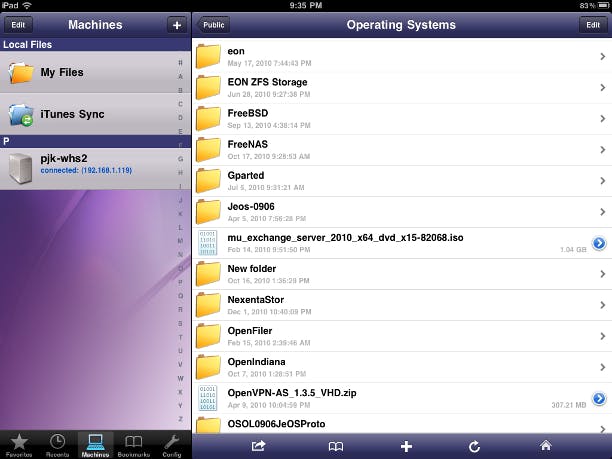
Task: Tap the bookmarks book icon in bottom toolbar
Action: click(336, 446)
